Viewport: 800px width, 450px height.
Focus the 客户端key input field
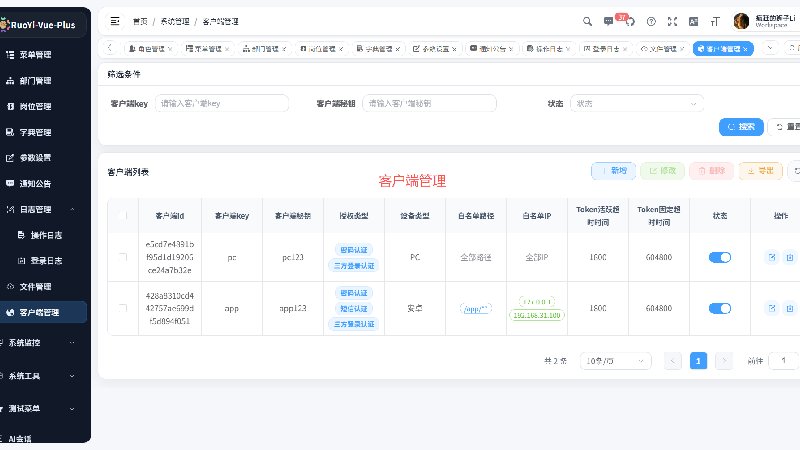tap(221, 104)
